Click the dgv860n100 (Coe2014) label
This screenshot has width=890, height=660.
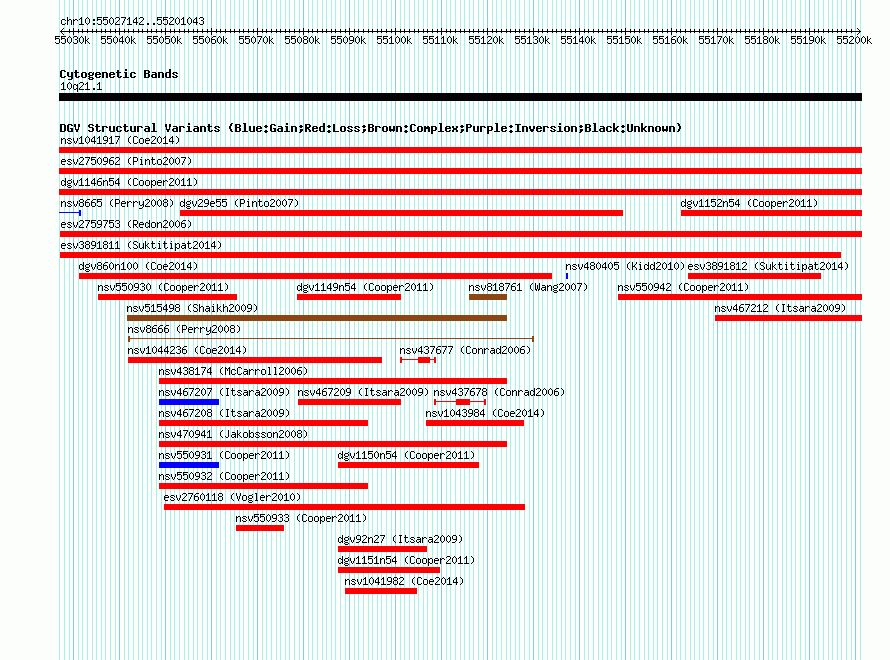(138, 266)
